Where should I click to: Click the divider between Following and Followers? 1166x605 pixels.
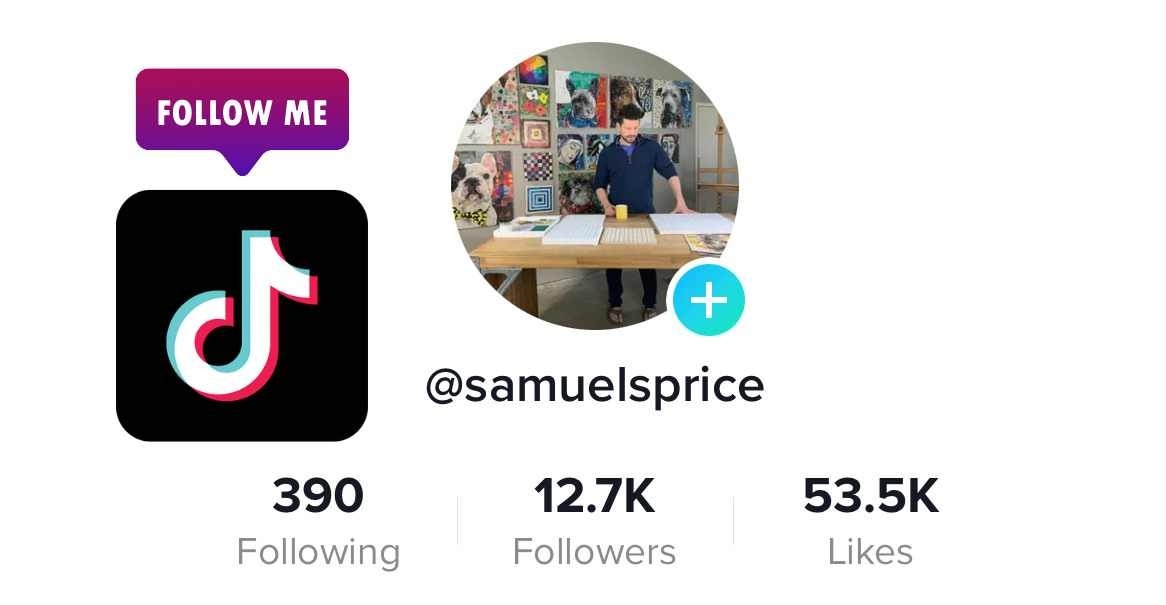click(x=457, y=520)
